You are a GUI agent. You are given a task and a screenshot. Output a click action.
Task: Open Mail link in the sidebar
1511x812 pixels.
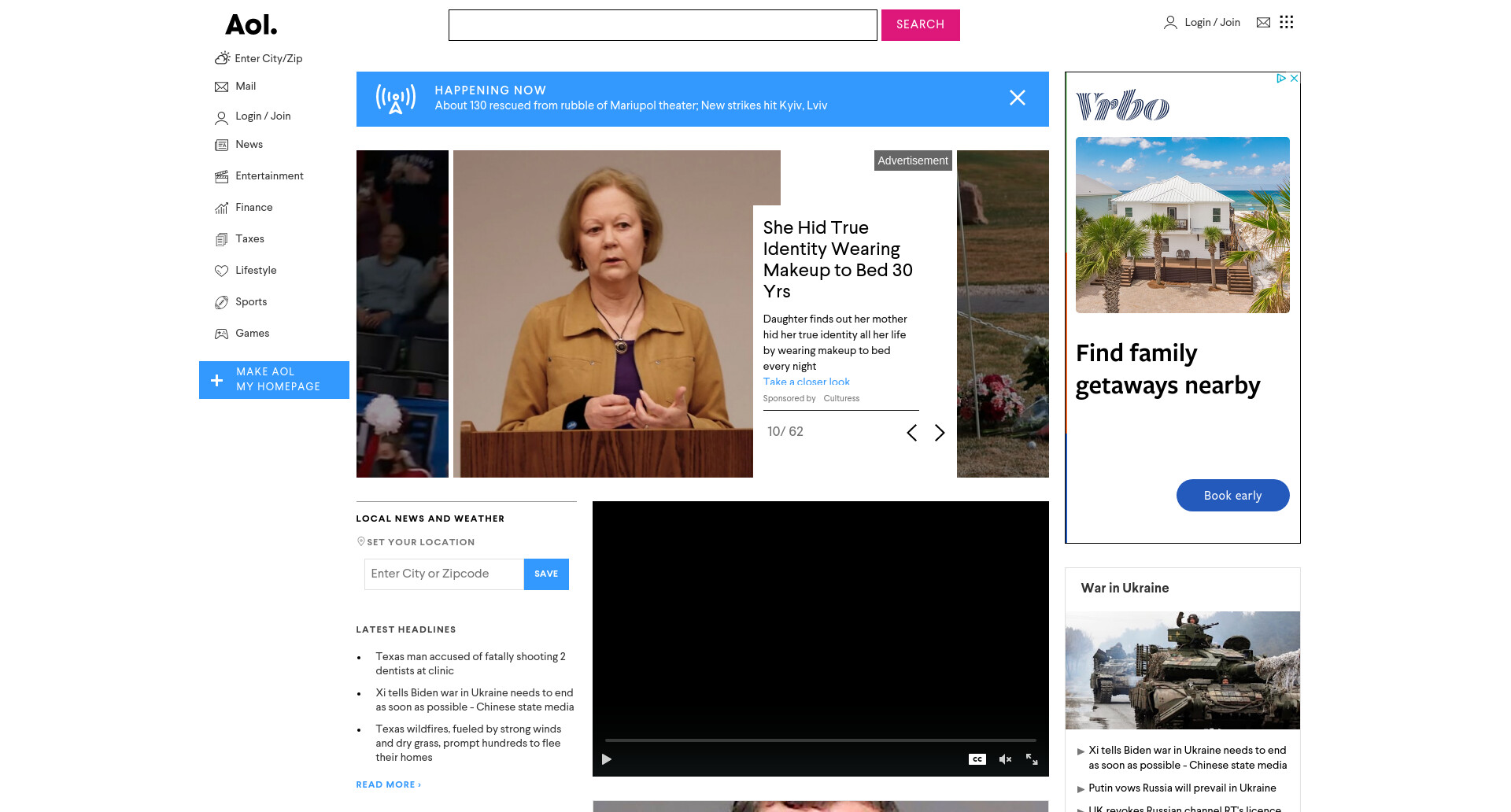click(x=246, y=87)
